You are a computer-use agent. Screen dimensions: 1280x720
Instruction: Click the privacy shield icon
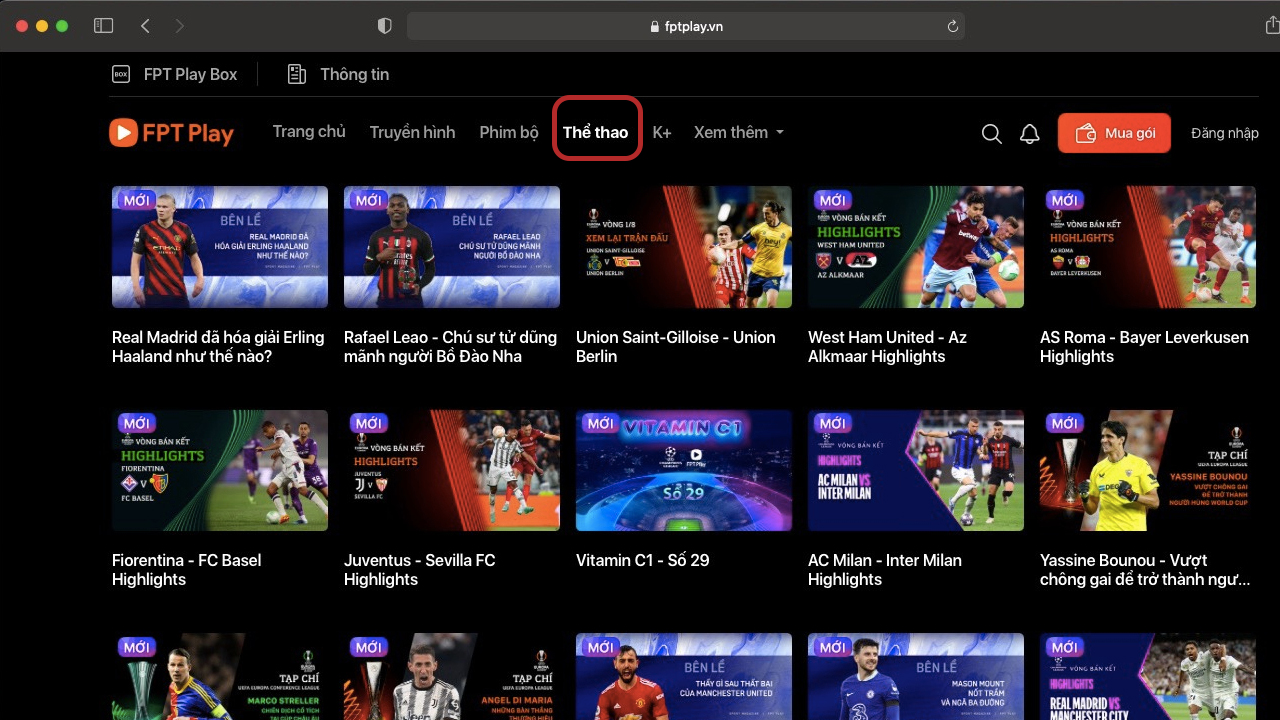pos(384,26)
